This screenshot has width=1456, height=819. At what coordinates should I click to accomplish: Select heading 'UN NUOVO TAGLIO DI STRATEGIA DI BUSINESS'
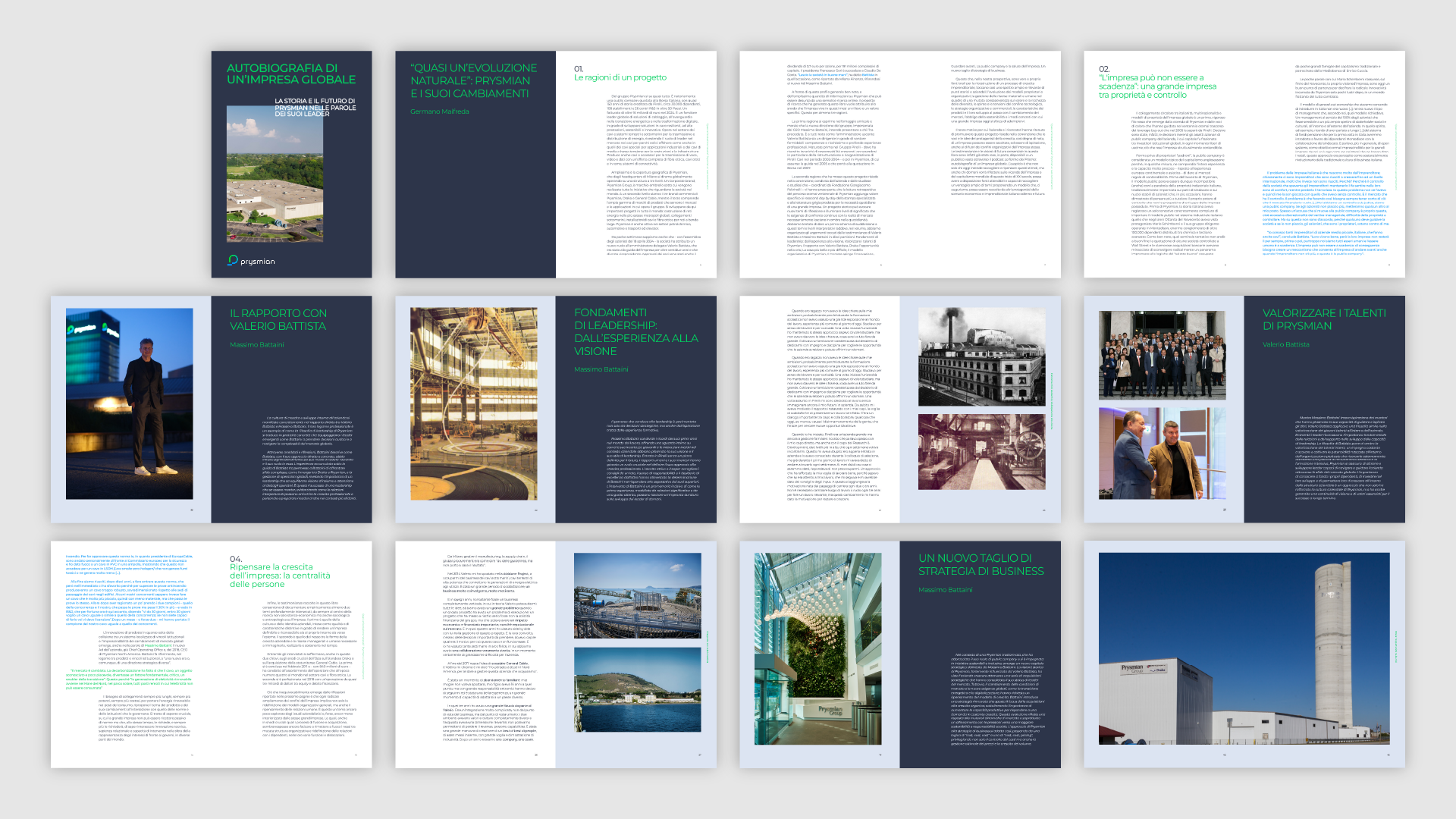click(x=981, y=565)
